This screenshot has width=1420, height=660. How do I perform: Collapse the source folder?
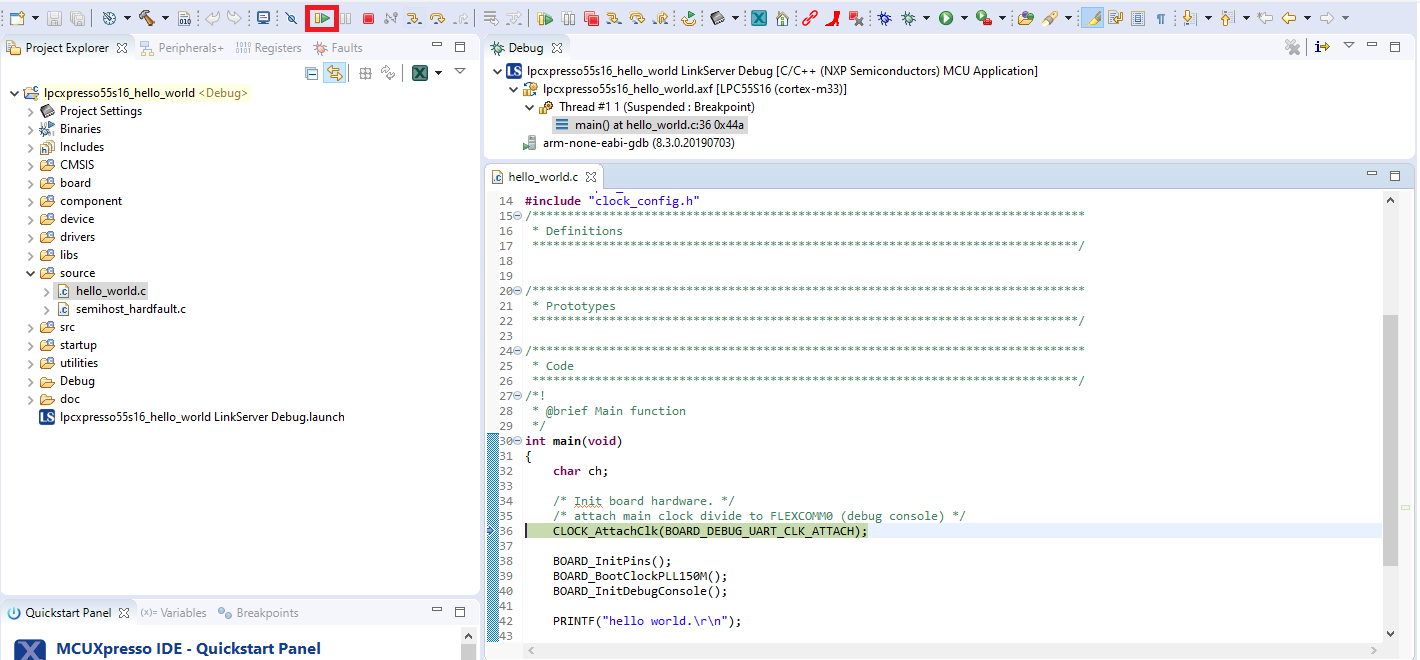(31, 273)
